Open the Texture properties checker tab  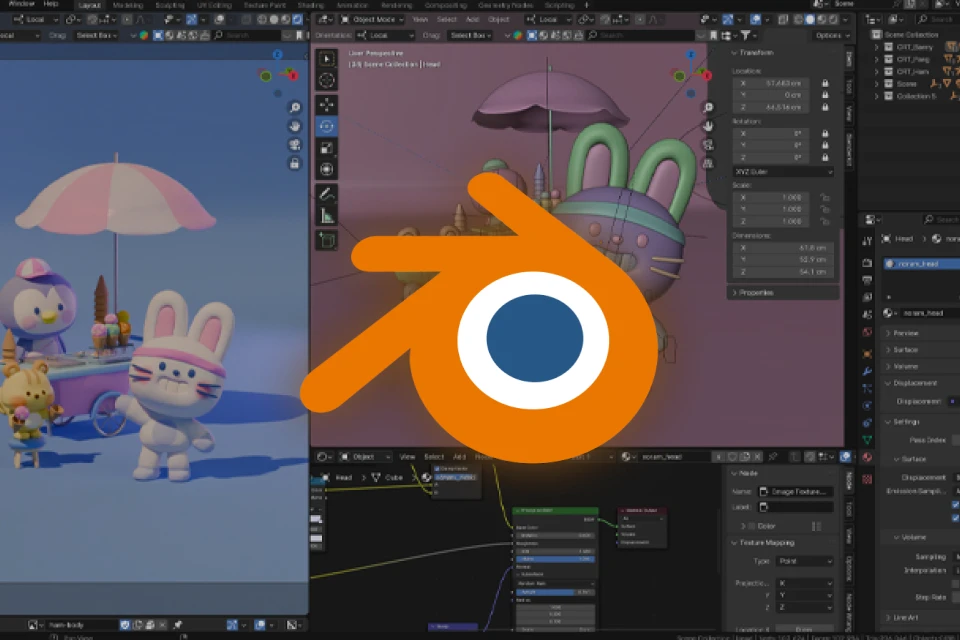coord(867,479)
